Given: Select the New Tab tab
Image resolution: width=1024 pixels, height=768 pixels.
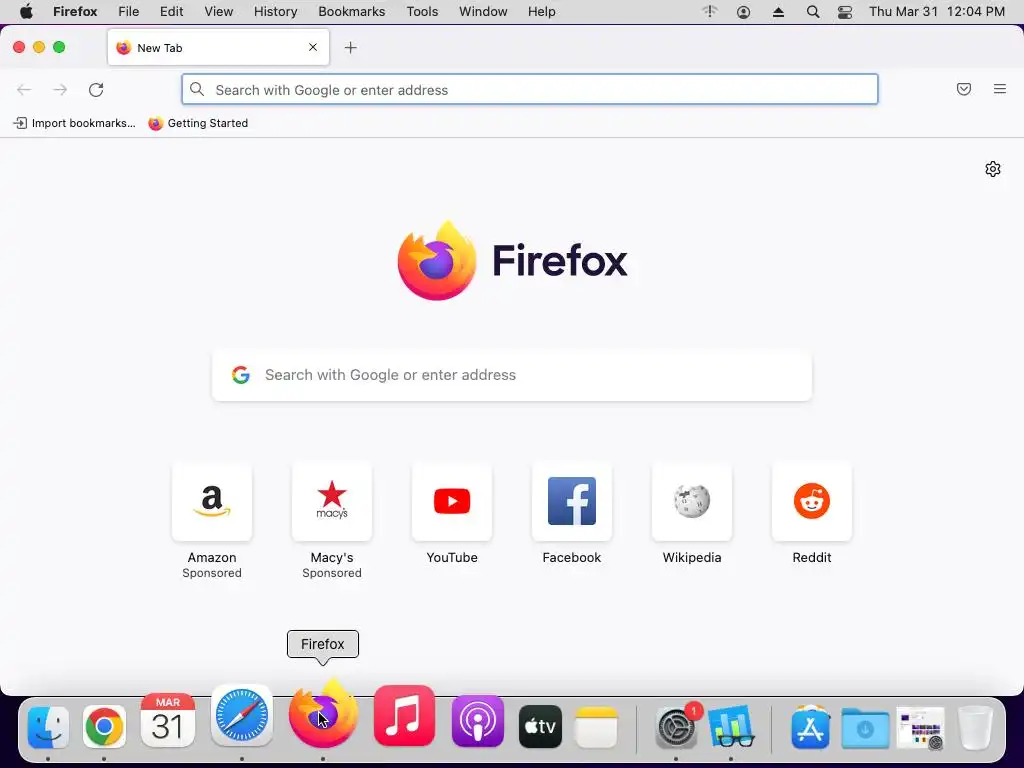Looking at the screenshot, I should tap(218, 47).
